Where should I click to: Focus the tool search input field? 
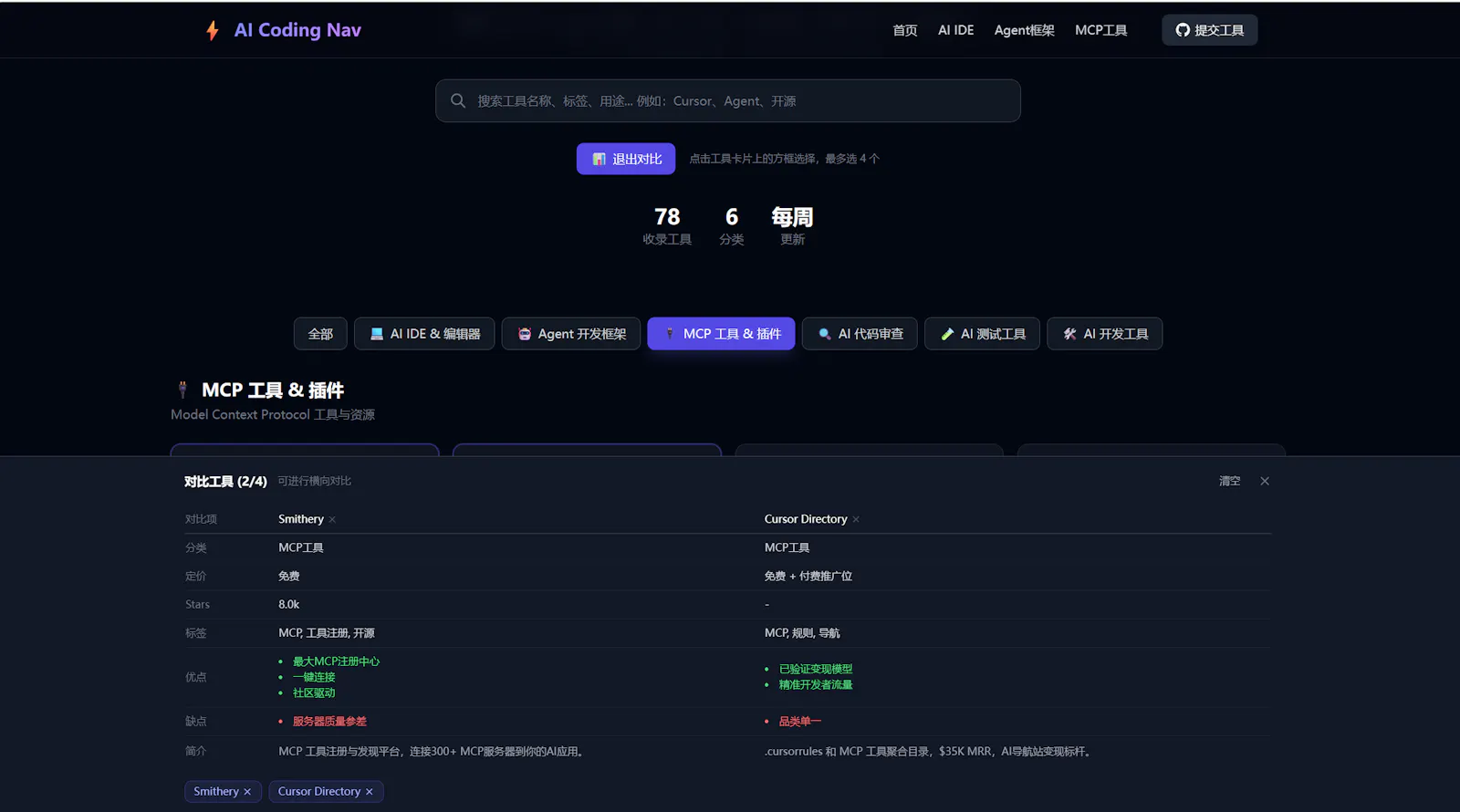click(727, 100)
